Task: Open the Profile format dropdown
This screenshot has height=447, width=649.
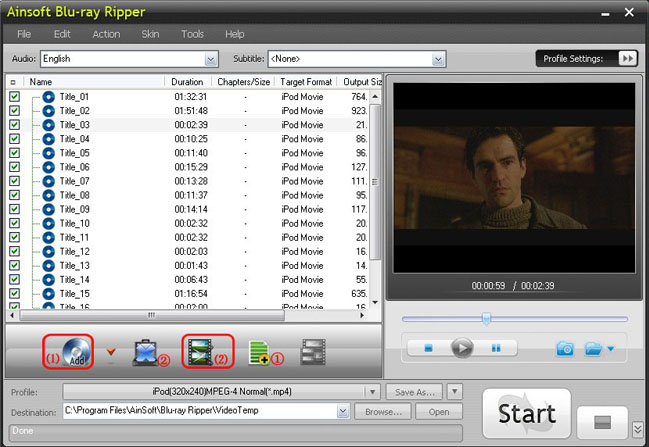Action: click(x=373, y=391)
